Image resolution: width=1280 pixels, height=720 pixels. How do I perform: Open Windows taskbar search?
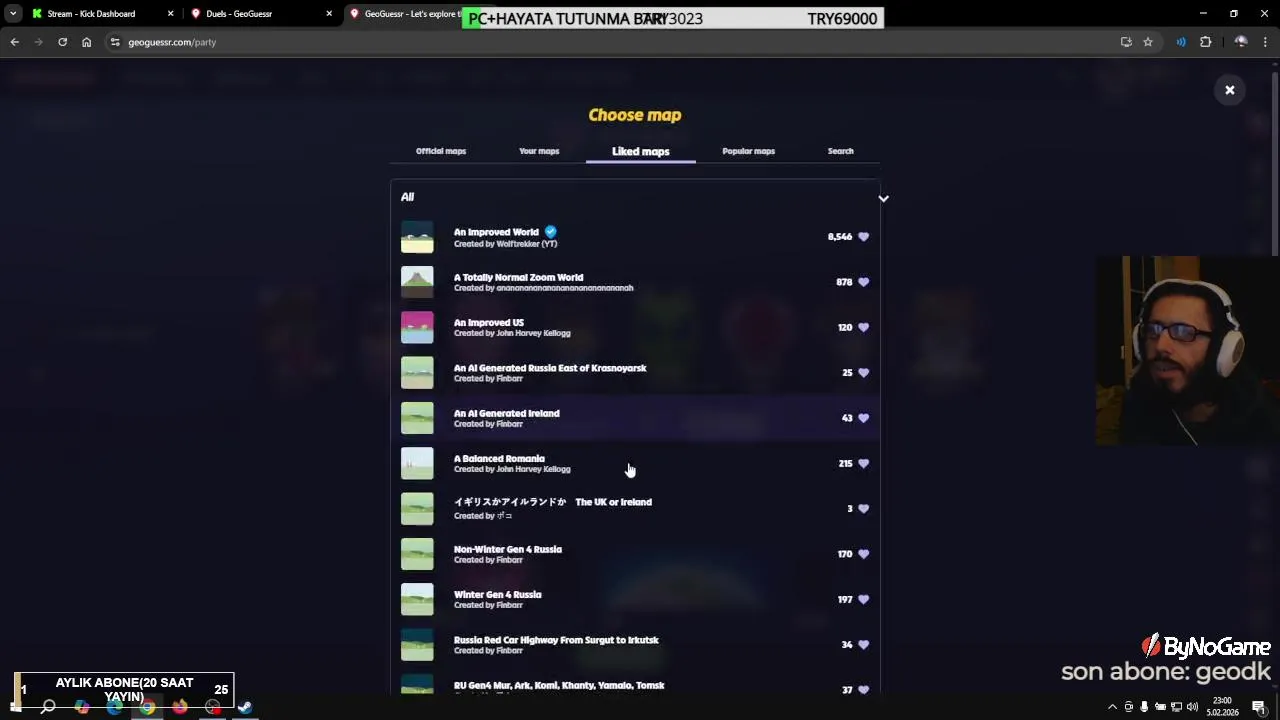47,707
